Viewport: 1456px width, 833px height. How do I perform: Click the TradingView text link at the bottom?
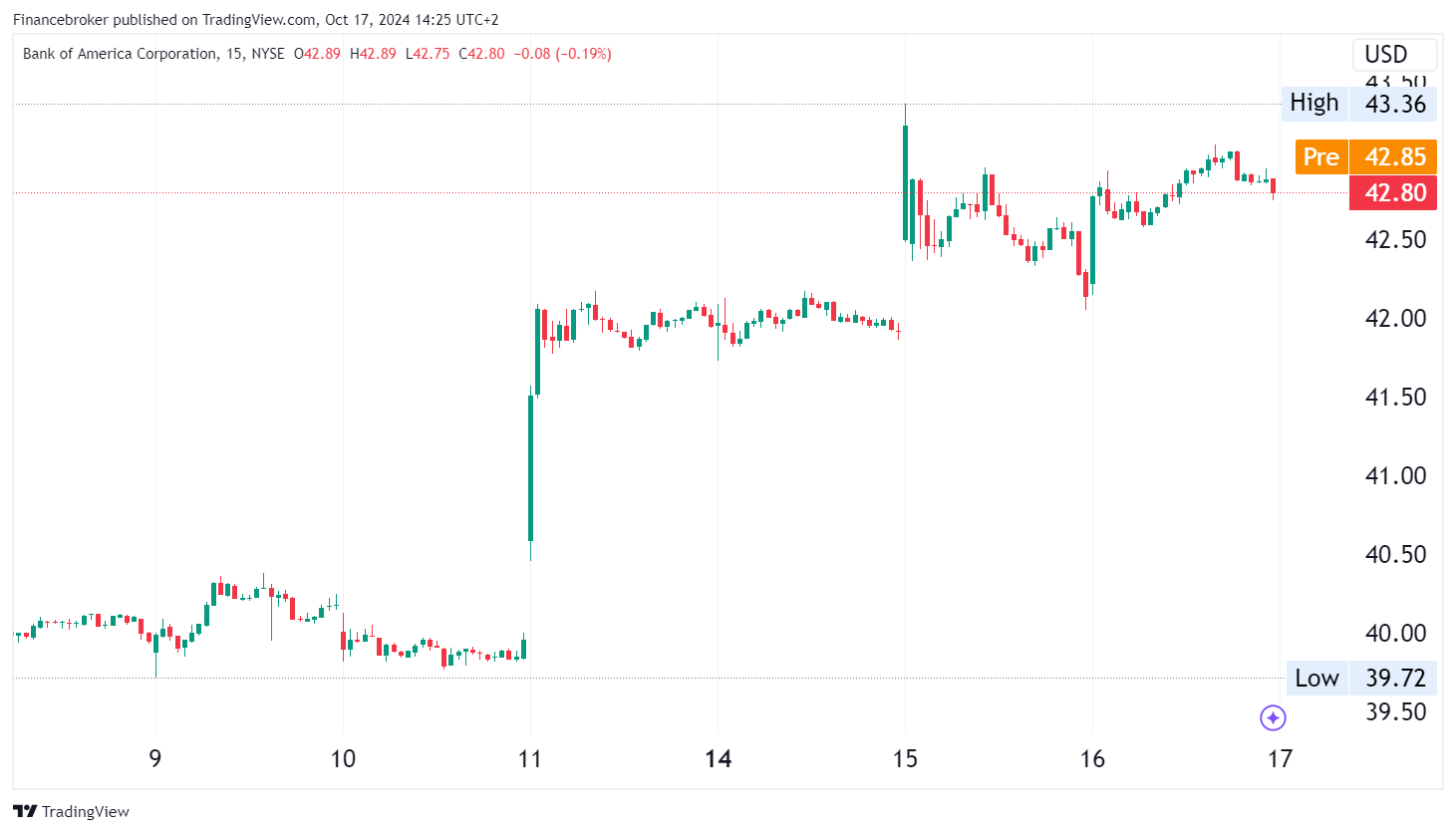86,811
